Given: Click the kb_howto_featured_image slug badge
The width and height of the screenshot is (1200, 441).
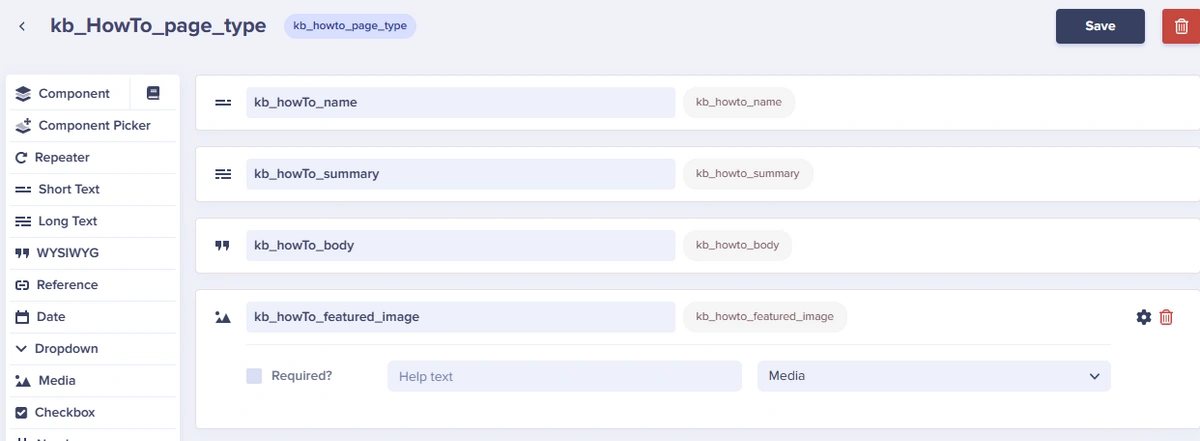Looking at the screenshot, I should (765, 317).
